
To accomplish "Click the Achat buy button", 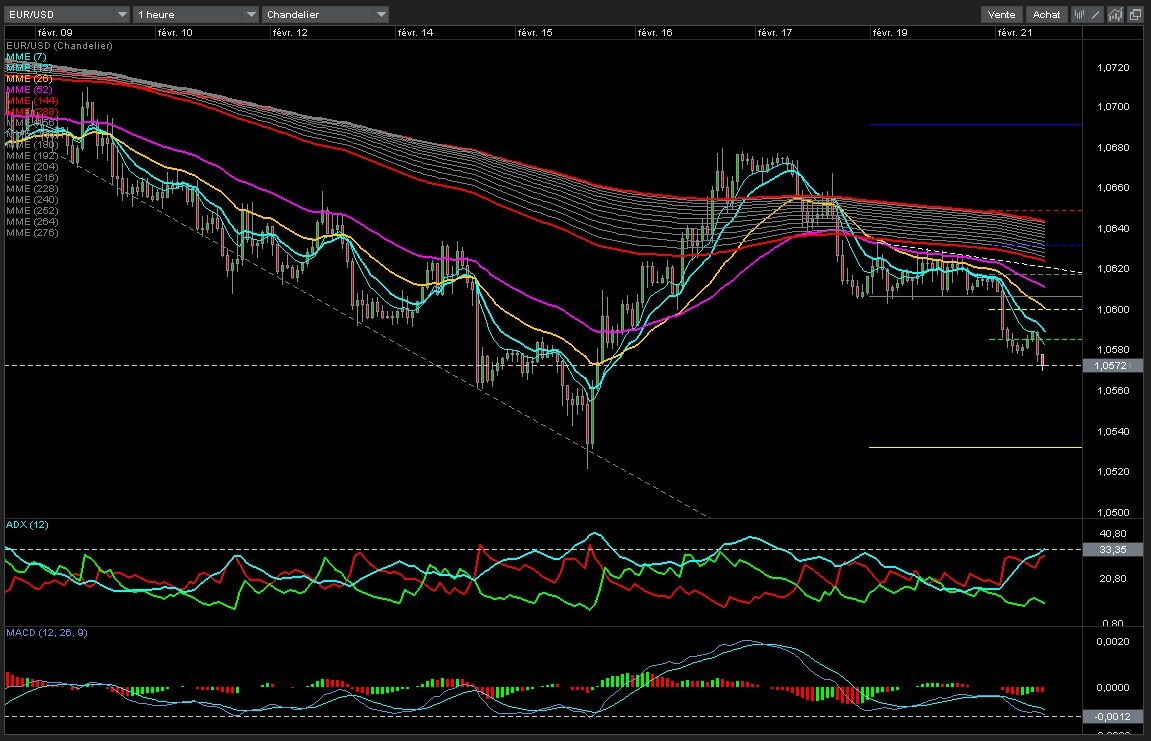I will click(x=1046, y=14).
